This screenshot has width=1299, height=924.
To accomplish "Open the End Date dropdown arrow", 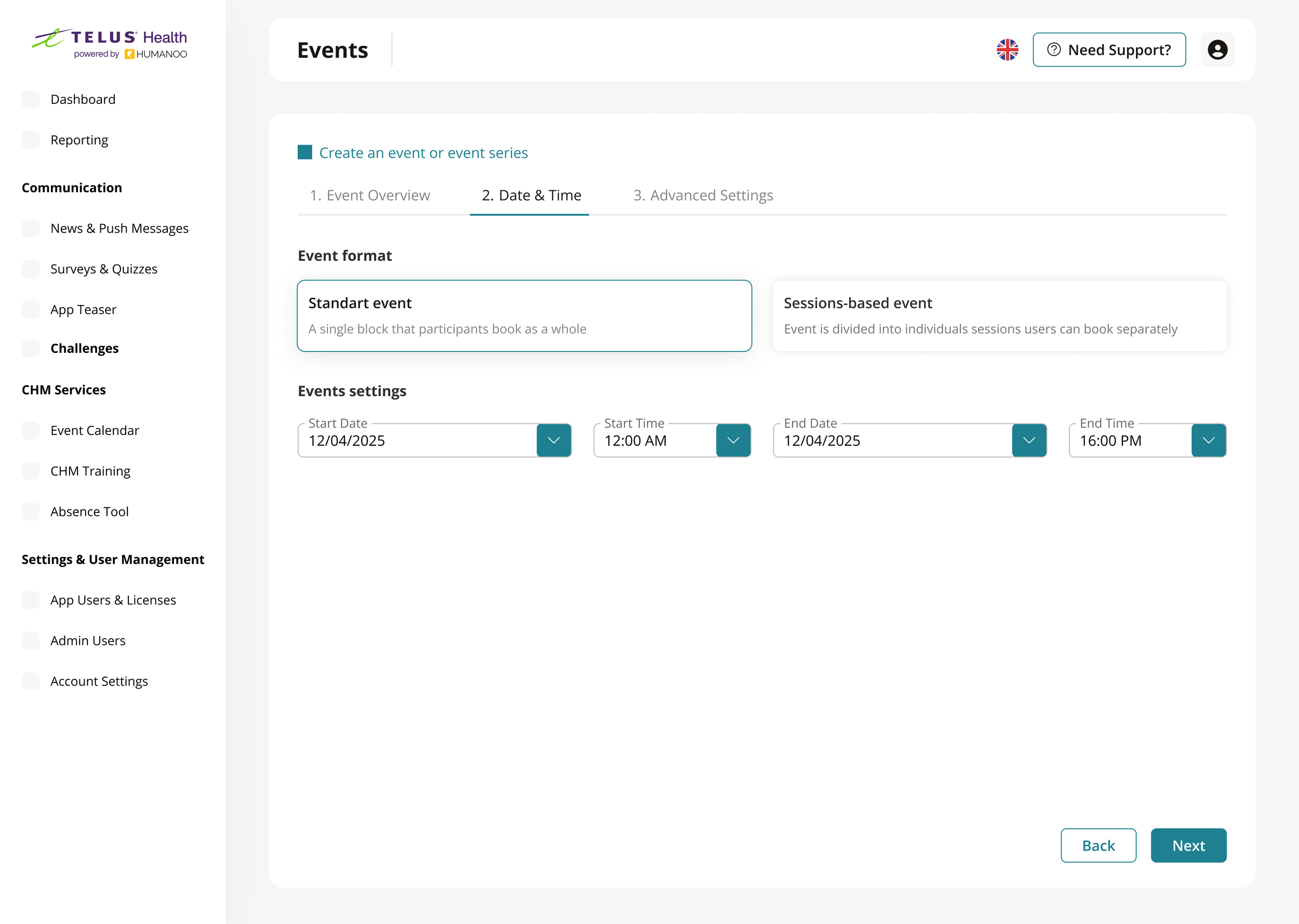I will click(x=1029, y=440).
